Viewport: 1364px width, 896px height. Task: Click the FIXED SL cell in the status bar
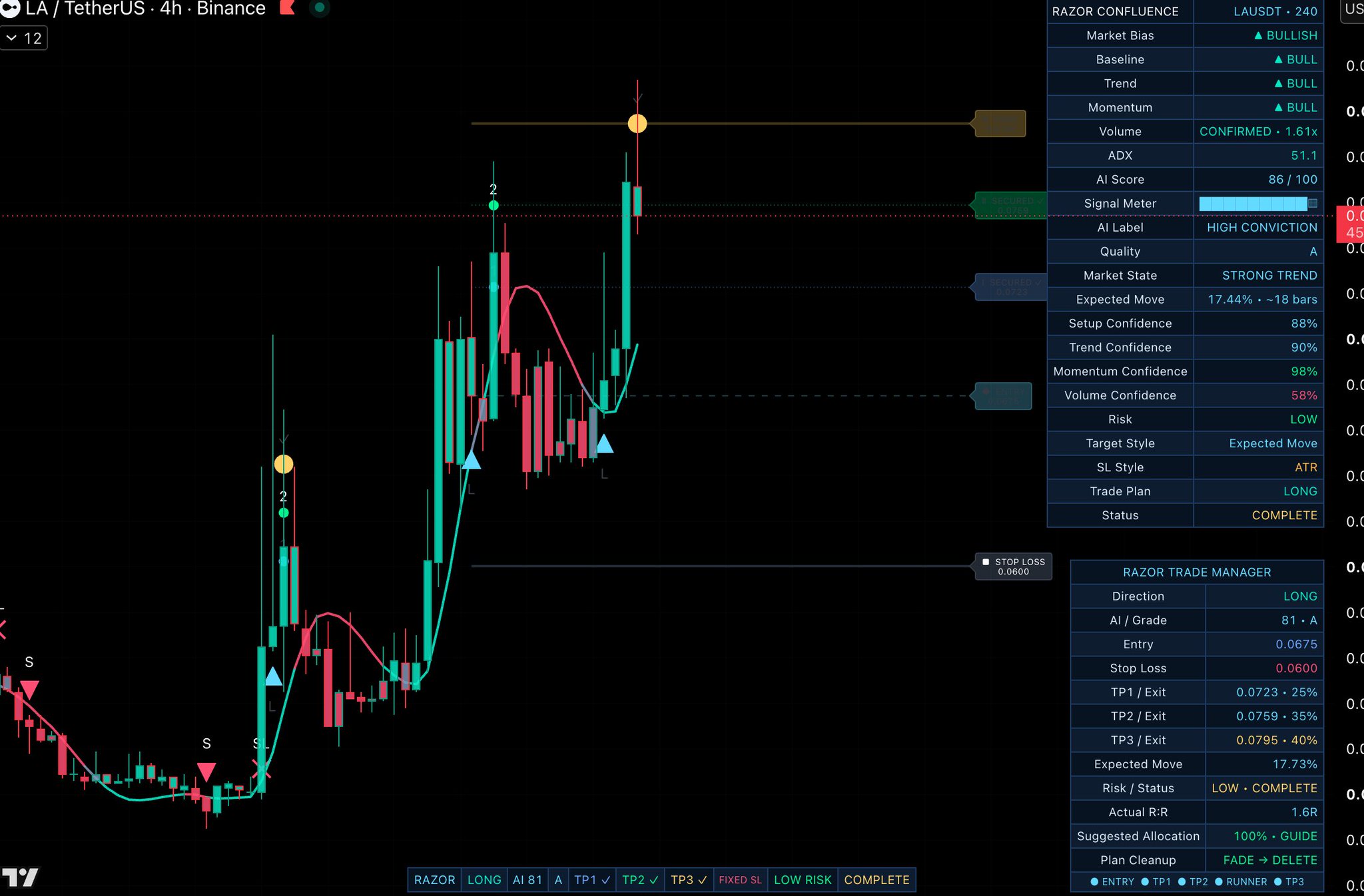[x=741, y=880]
